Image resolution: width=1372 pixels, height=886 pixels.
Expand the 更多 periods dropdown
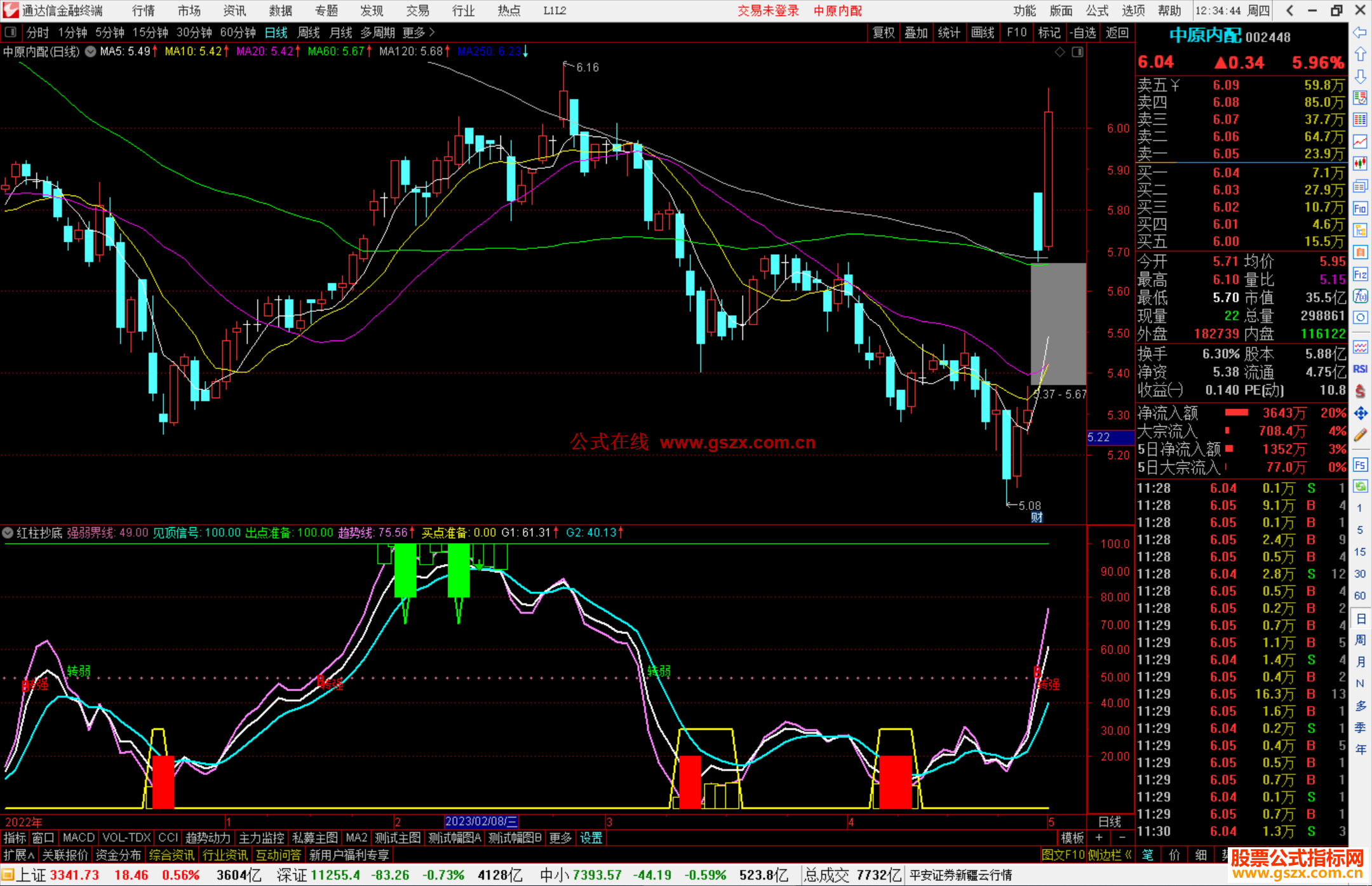pyautogui.click(x=418, y=32)
